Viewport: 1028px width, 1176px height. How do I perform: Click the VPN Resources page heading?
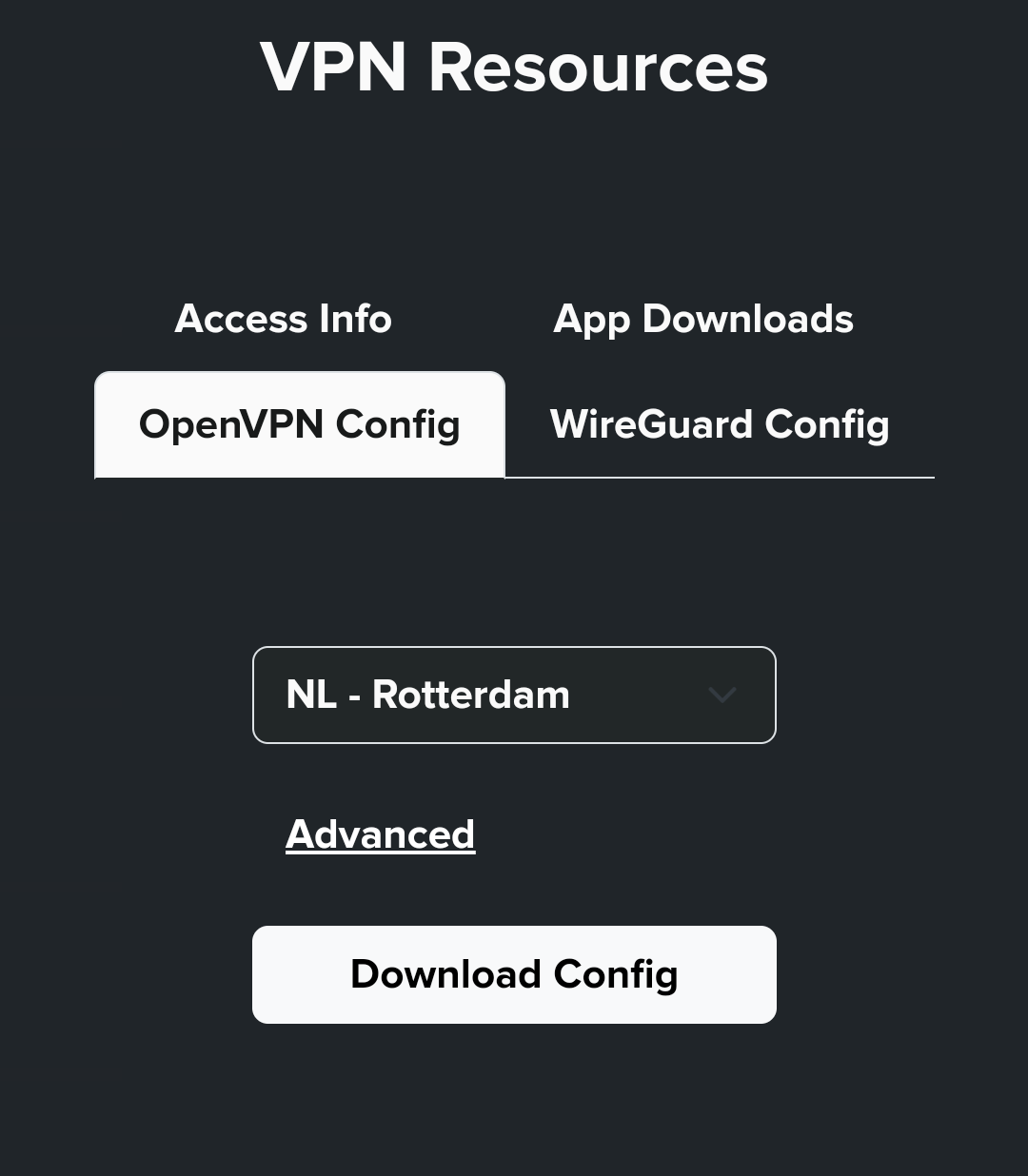[x=514, y=67]
